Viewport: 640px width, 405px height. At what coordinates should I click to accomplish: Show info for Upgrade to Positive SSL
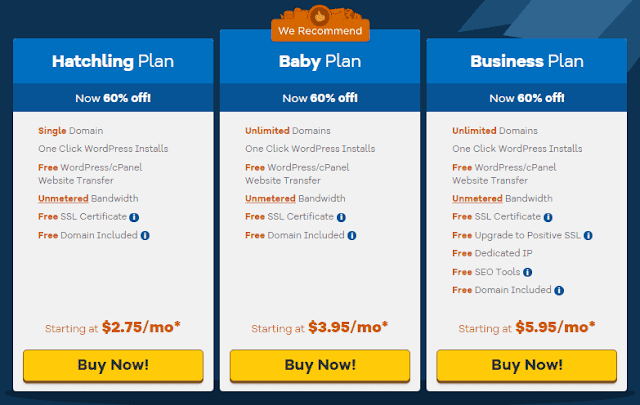[x=588, y=236]
